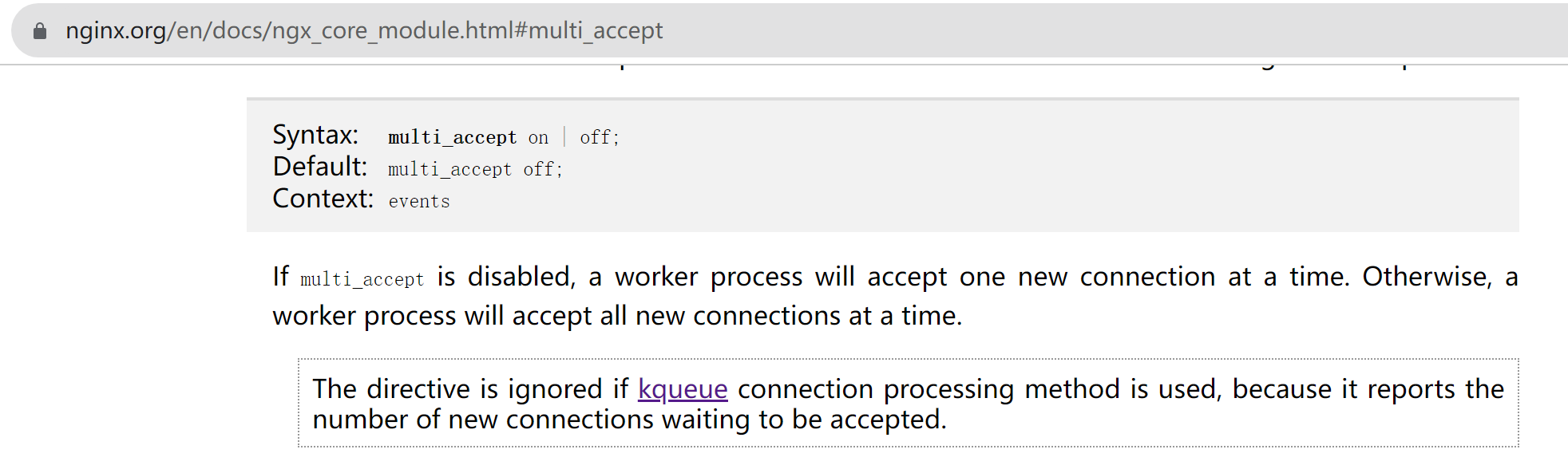Click the Default label
The image size is (1568, 473).
point(319,167)
